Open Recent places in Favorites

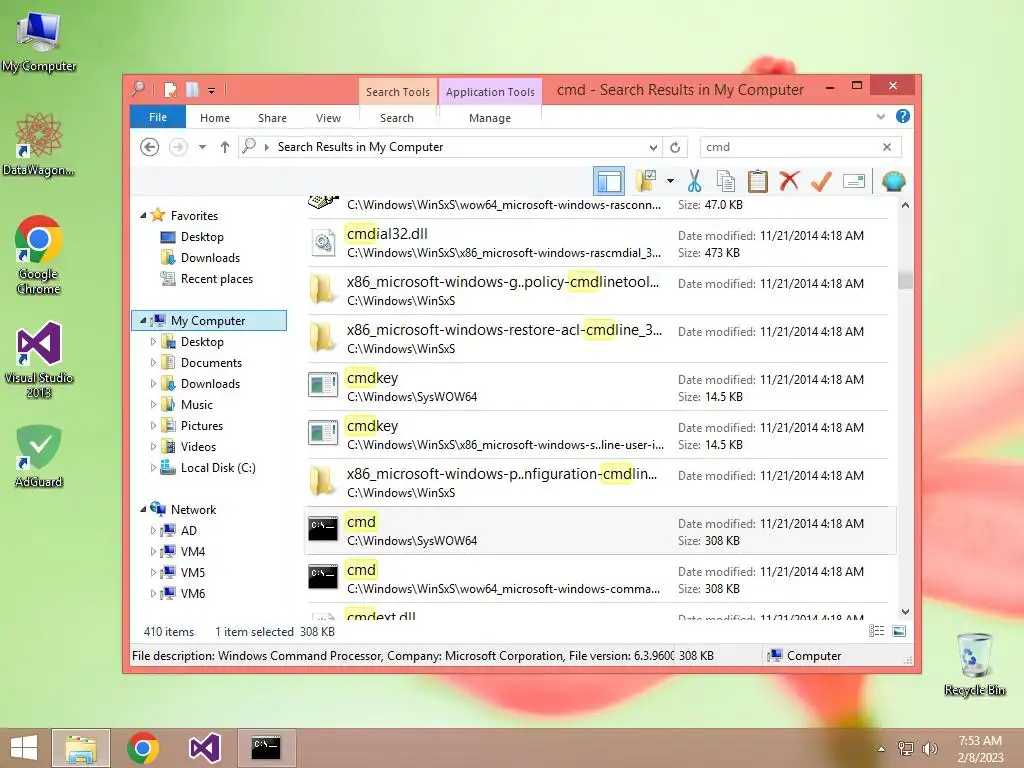(x=216, y=279)
